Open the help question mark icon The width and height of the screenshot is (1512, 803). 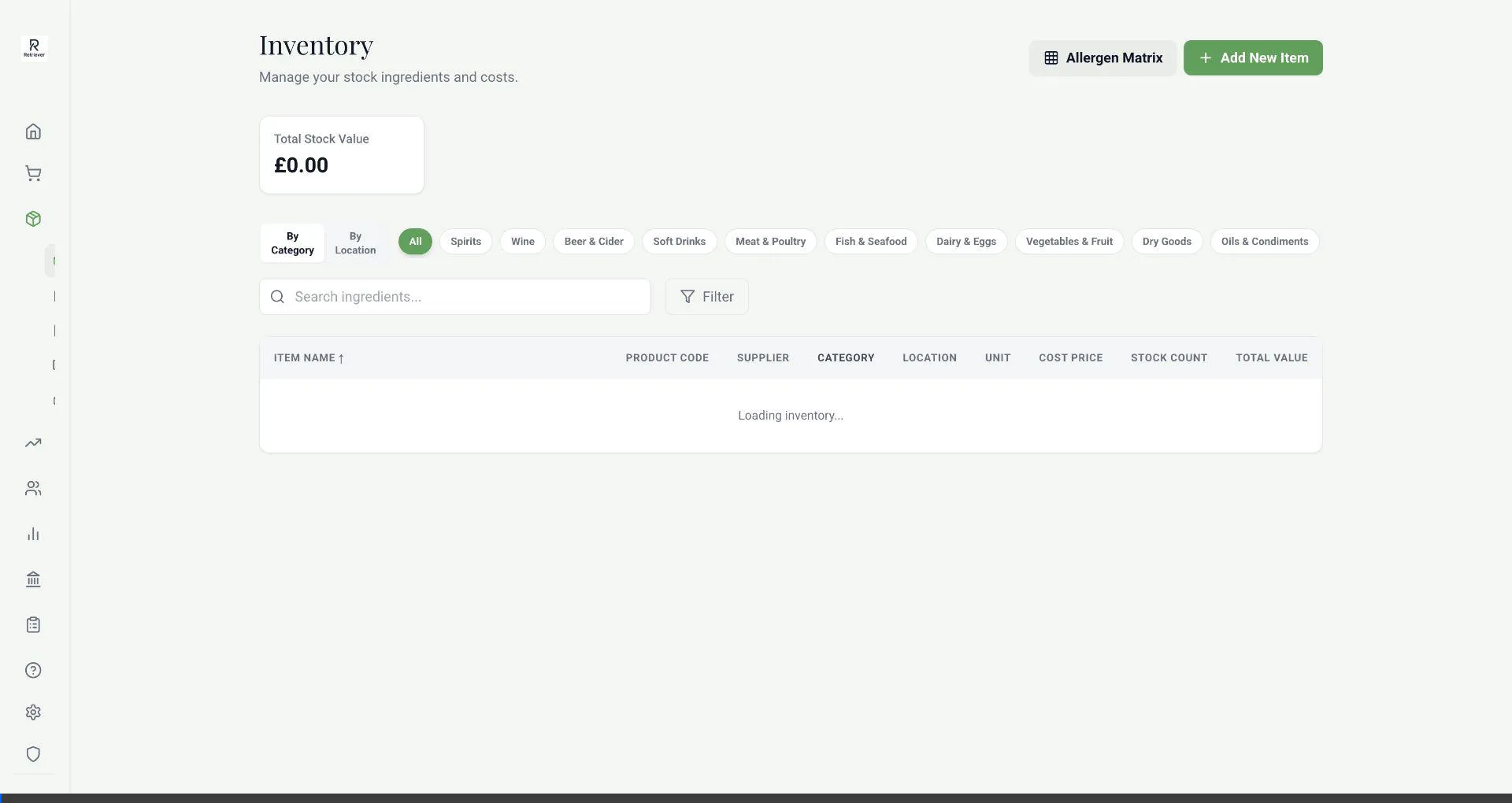[33, 670]
